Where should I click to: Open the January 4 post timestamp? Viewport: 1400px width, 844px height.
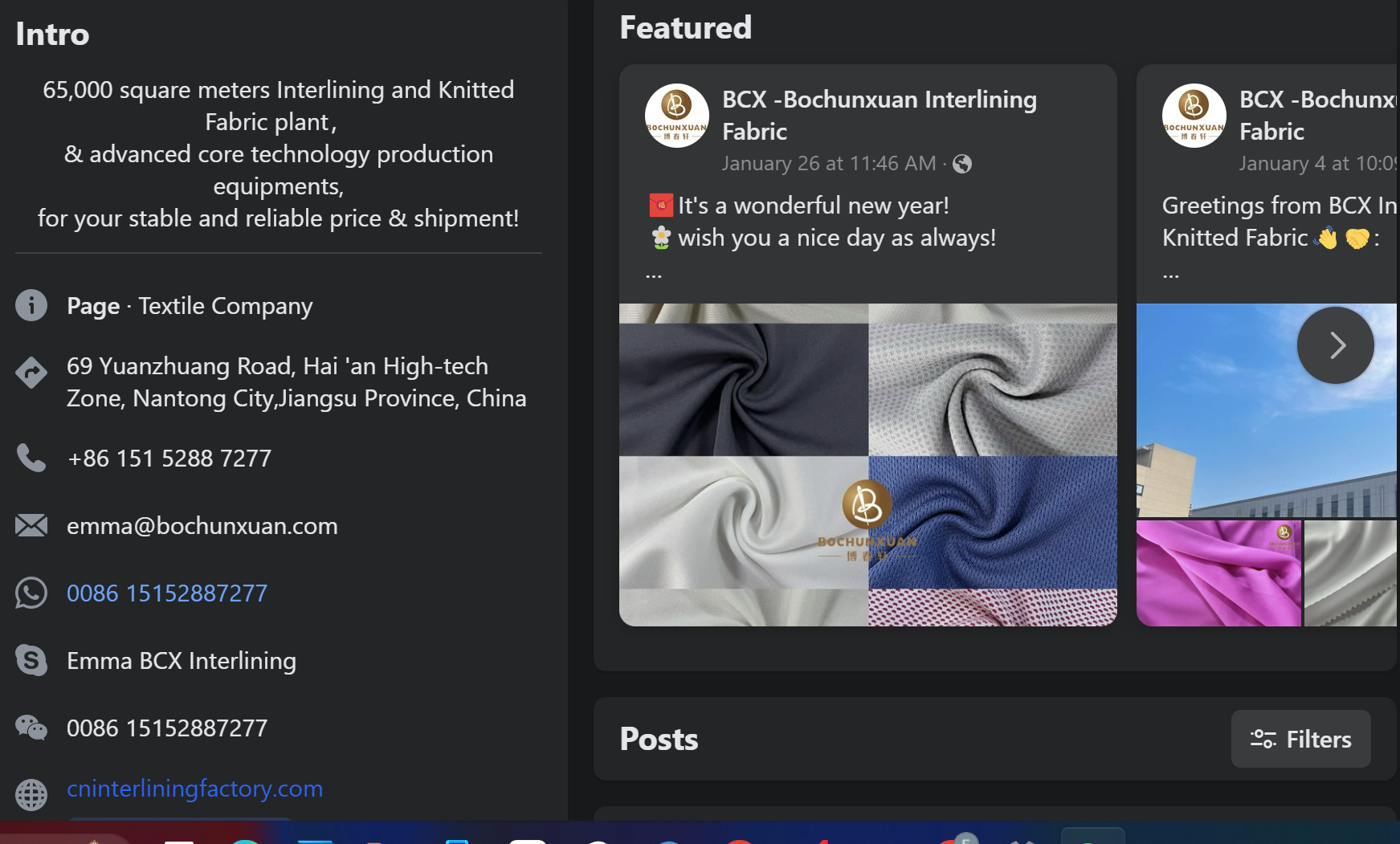tap(1317, 164)
